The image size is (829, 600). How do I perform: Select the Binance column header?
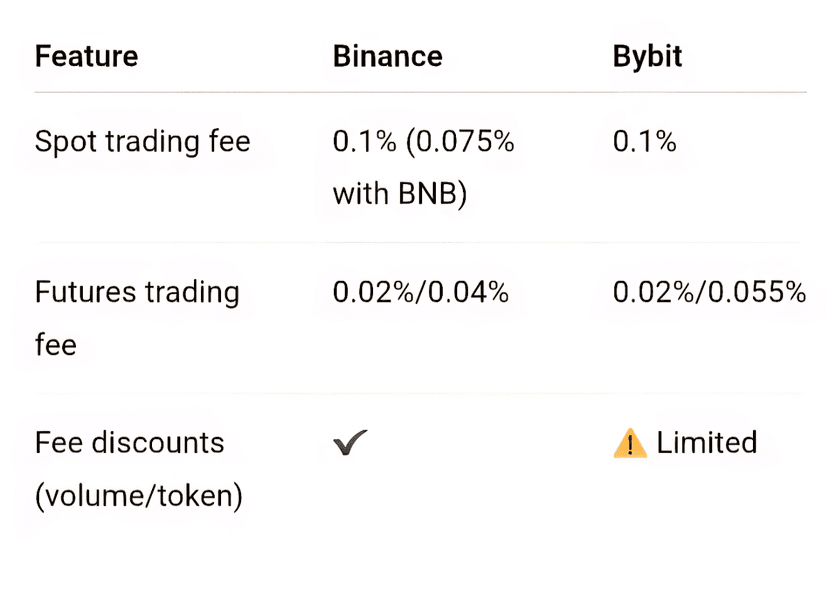click(x=387, y=56)
